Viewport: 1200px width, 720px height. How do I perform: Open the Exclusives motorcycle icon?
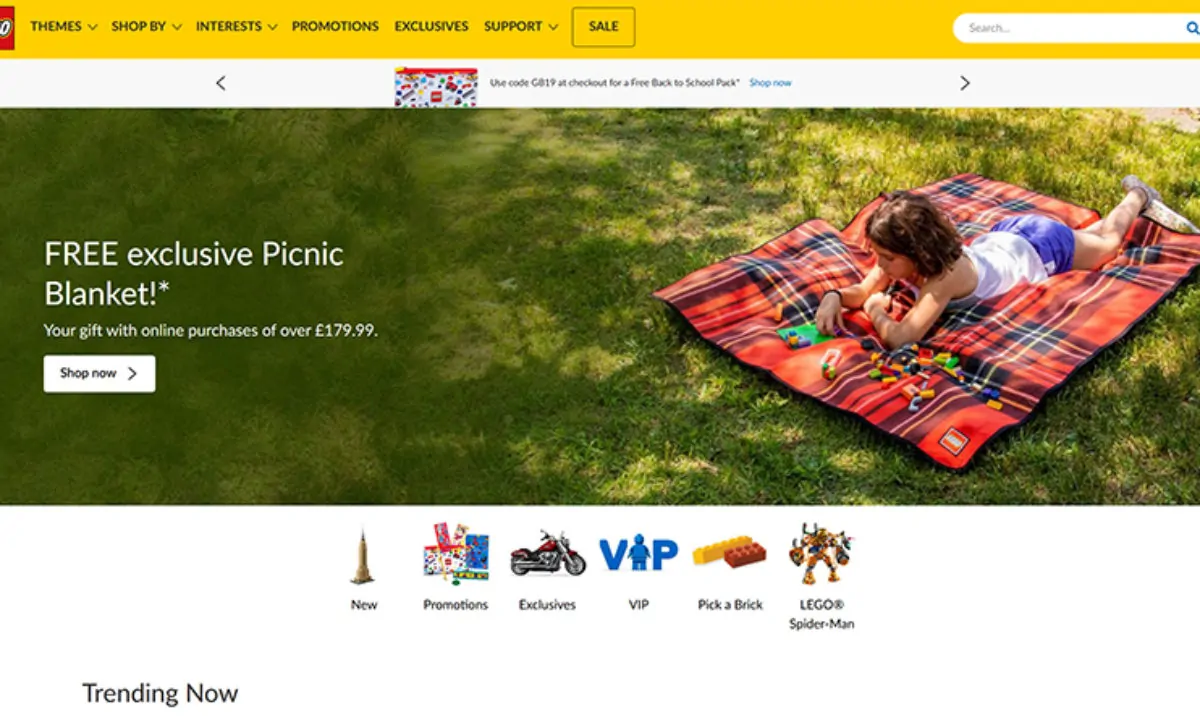tap(548, 554)
